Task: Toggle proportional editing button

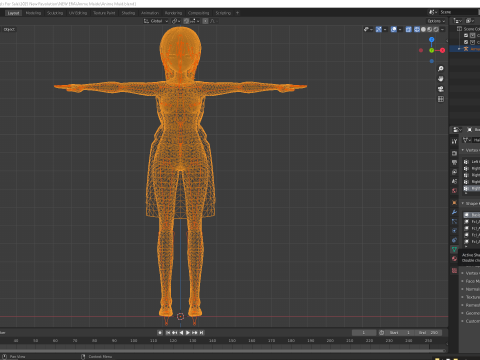Action: click(205, 21)
